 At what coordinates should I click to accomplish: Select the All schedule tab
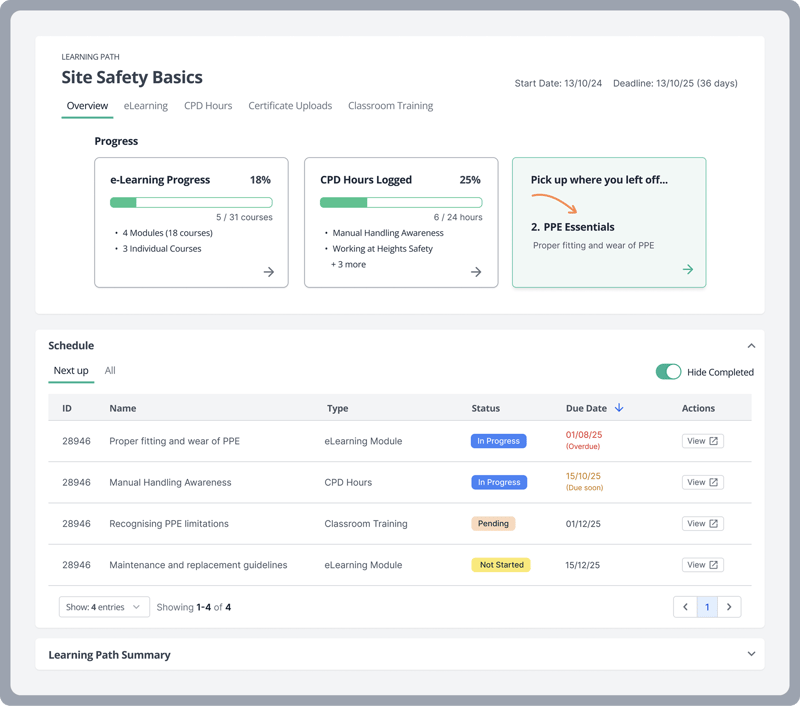coord(110,371)
